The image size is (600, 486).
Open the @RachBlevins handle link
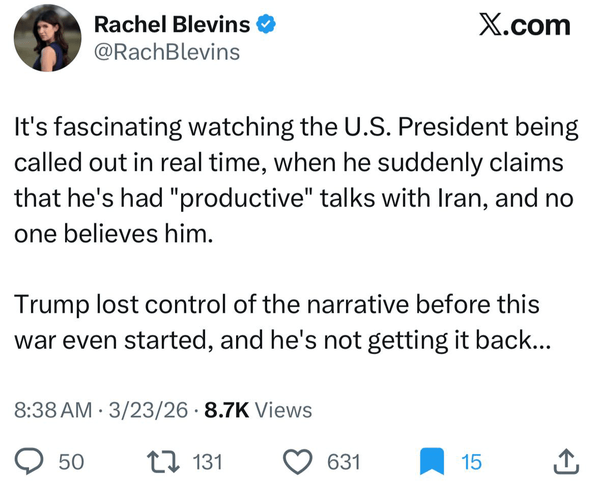tap(167, 52)
